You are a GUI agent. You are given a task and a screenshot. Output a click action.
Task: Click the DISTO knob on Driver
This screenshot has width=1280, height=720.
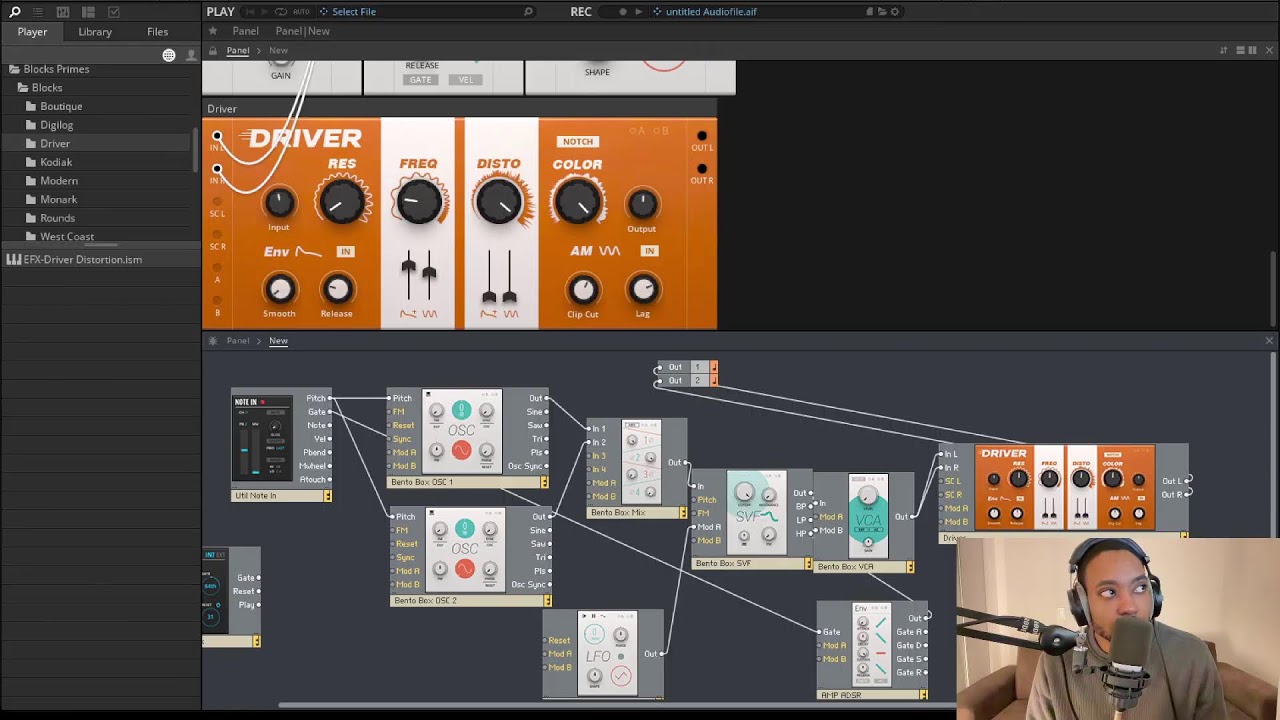point(498,202)
